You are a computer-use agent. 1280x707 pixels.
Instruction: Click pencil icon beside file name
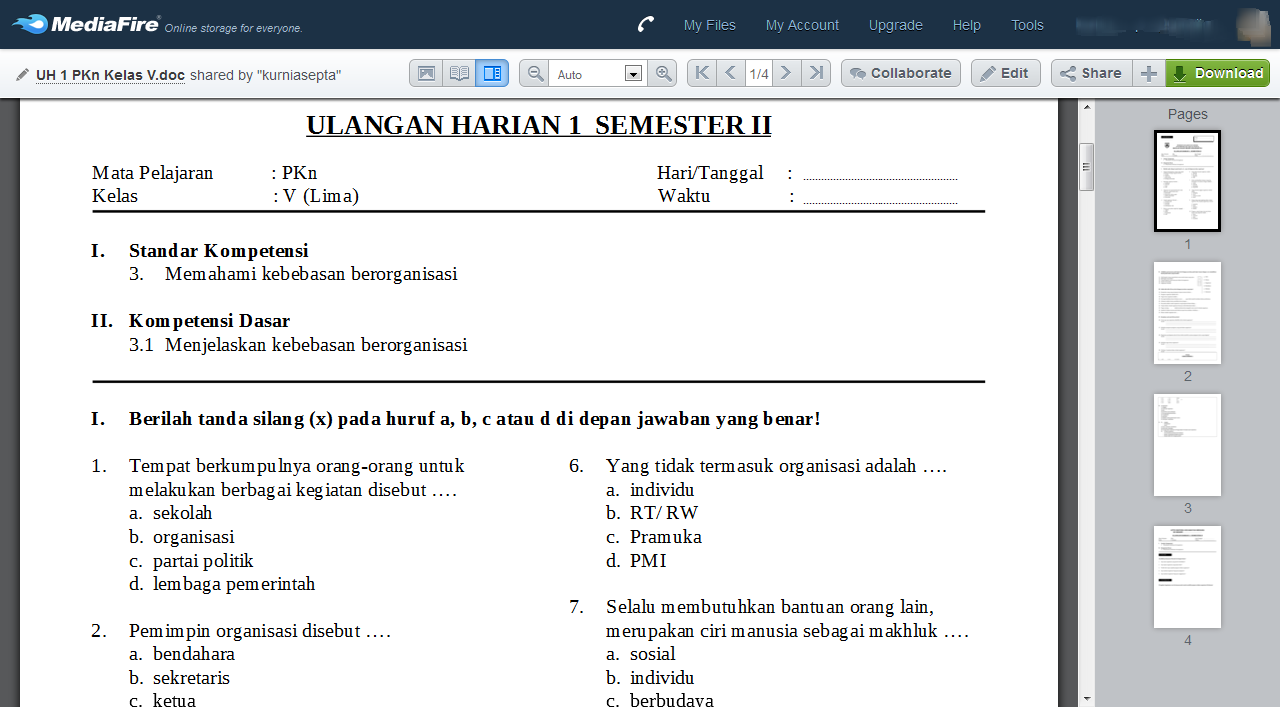22,74
